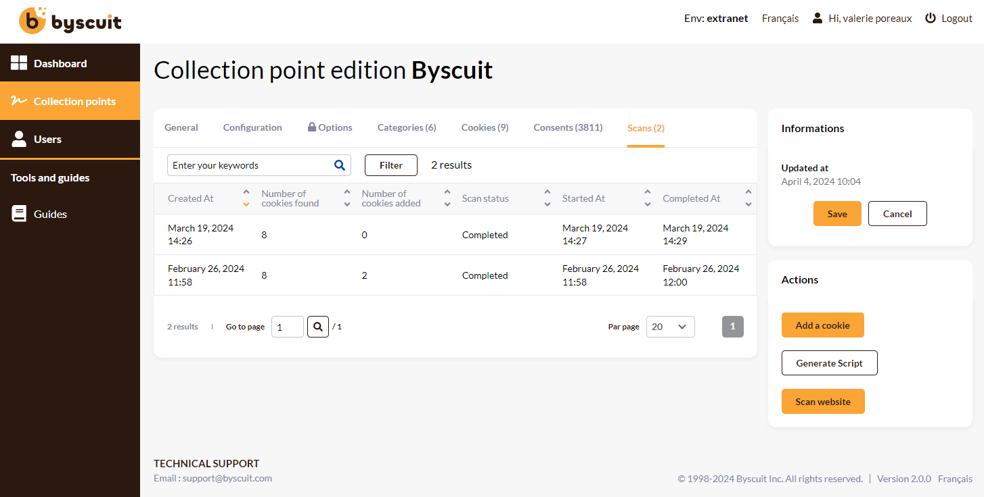
Task: Sort descending by Created At
Action: click(x=246, y=204)
